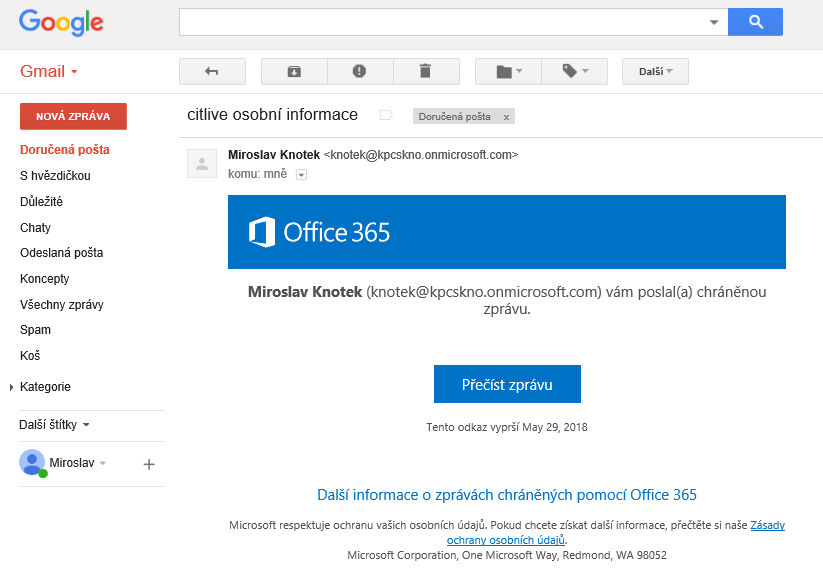Expand the Kategorie tree item
823x578 pixels.
(x=11, y=387)
